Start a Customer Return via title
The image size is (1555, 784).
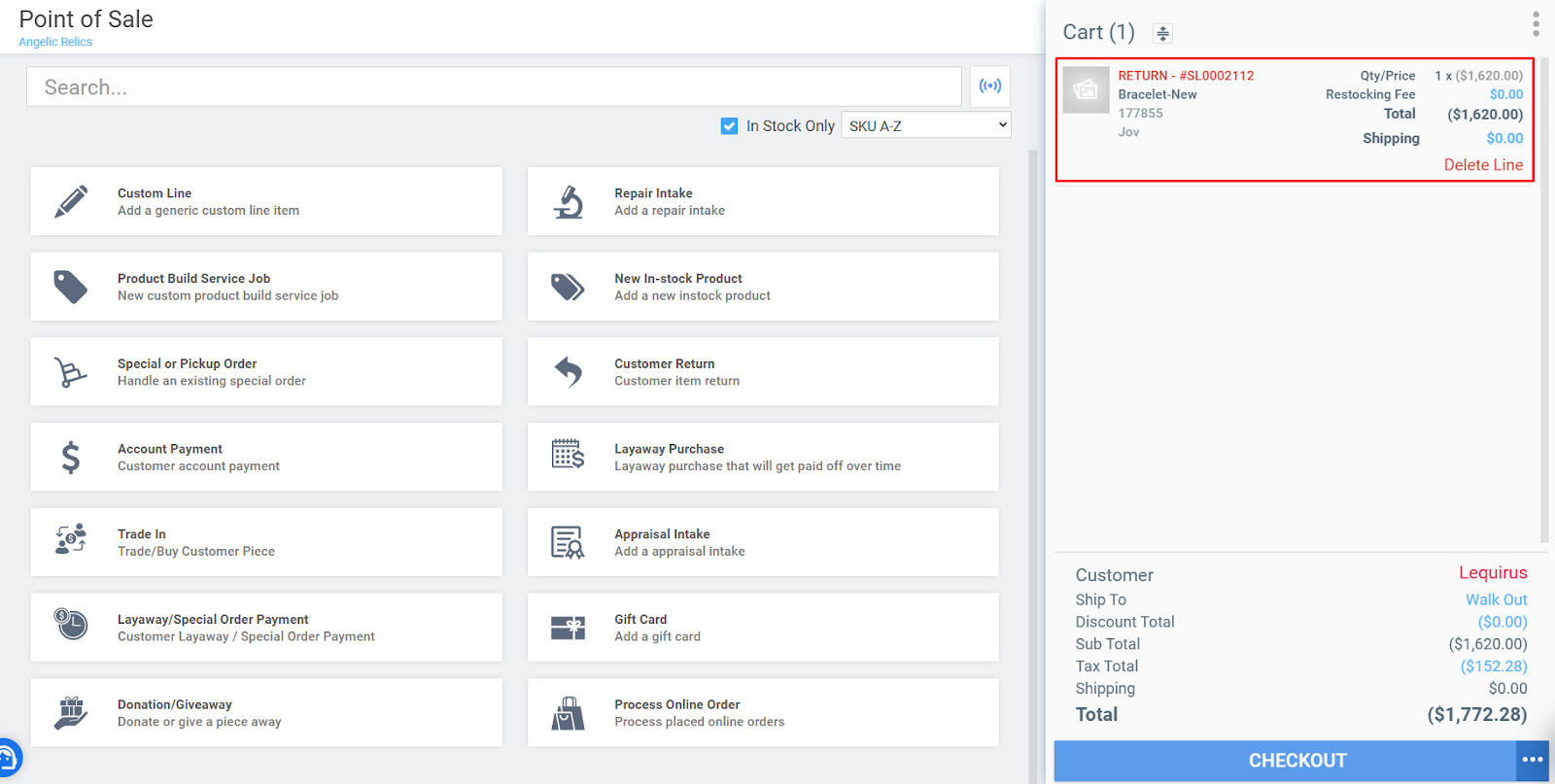click(664, 364)
